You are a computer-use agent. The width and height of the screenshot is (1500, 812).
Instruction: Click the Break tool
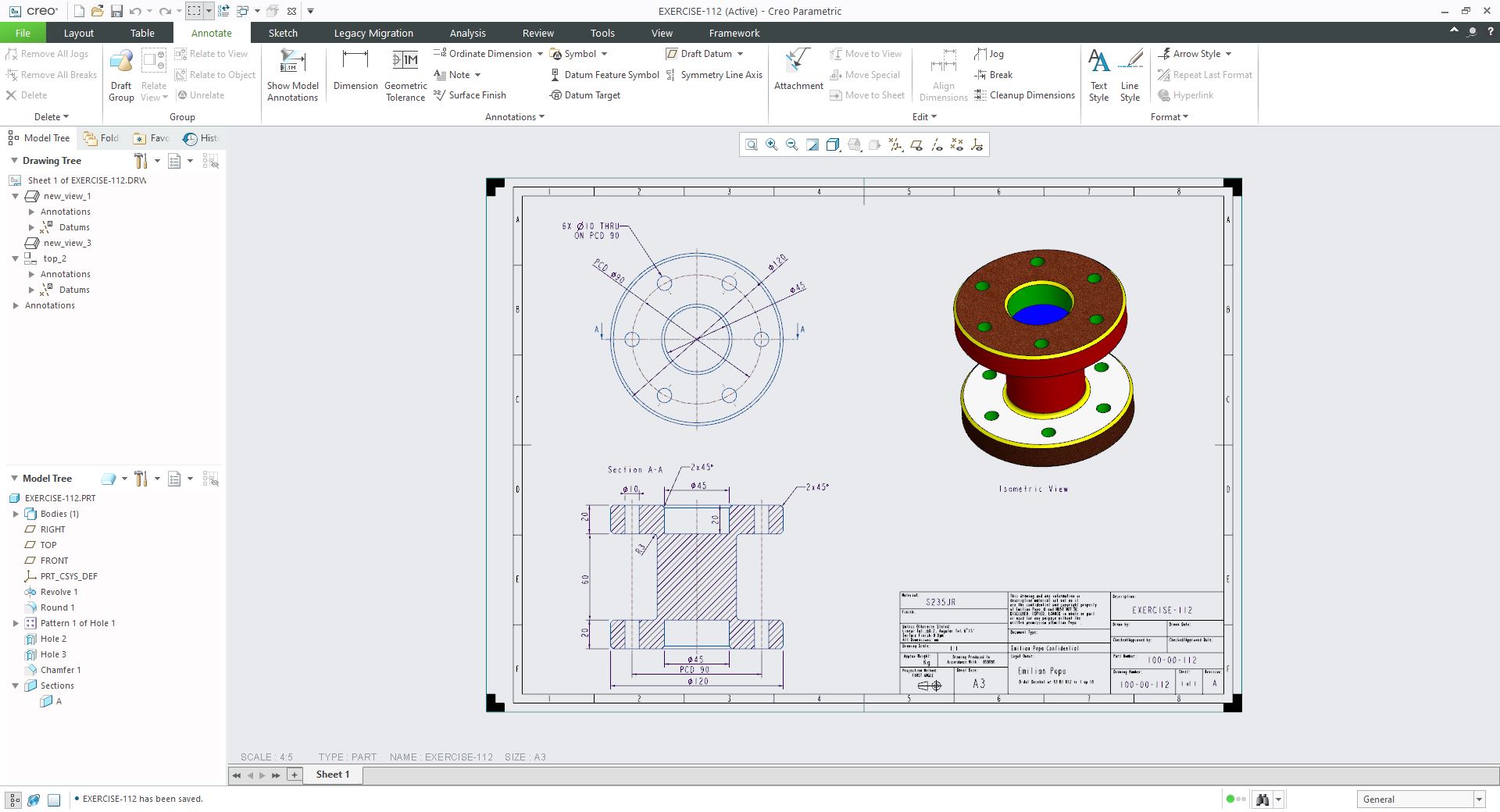pos(993,75)
